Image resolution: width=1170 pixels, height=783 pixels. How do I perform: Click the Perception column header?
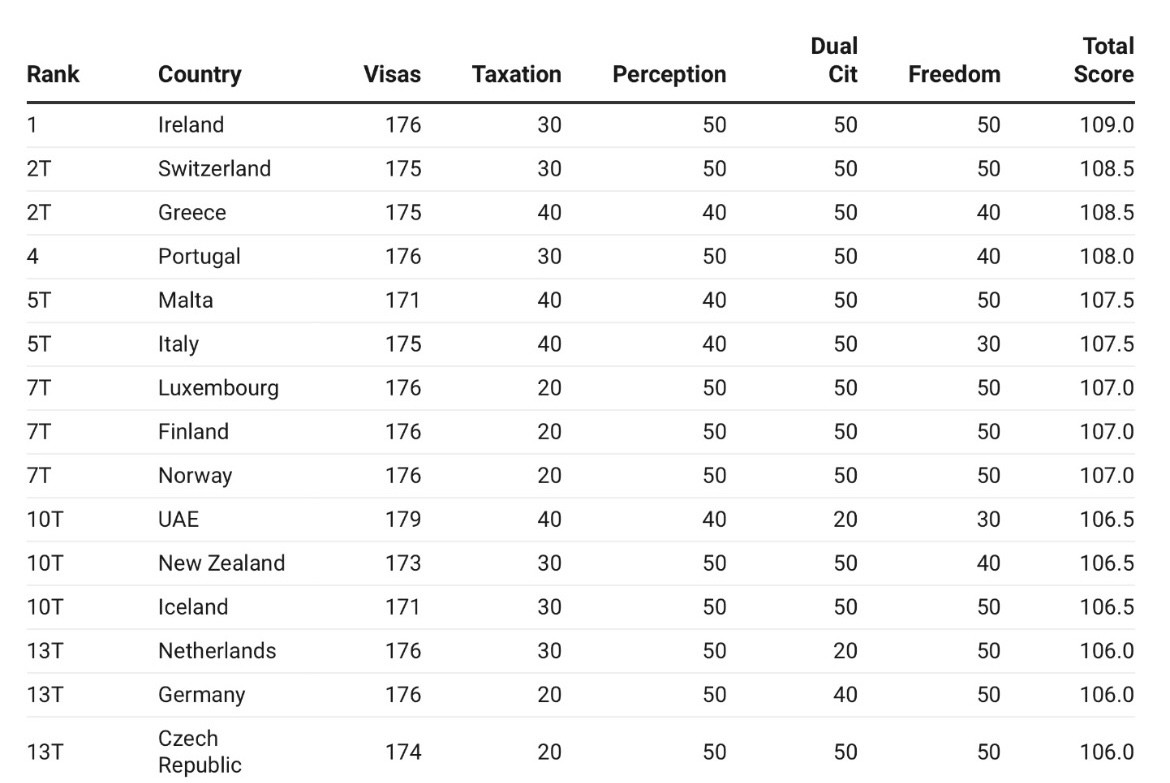[x=669, y=74]
